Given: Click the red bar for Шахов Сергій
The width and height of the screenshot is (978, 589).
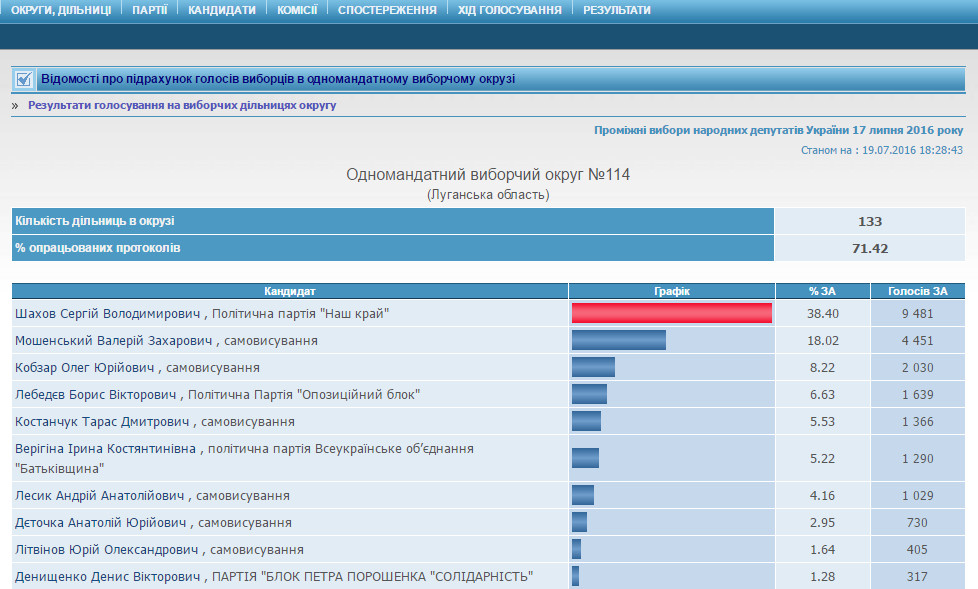Looking at the screenshot, I should (672, 314).
